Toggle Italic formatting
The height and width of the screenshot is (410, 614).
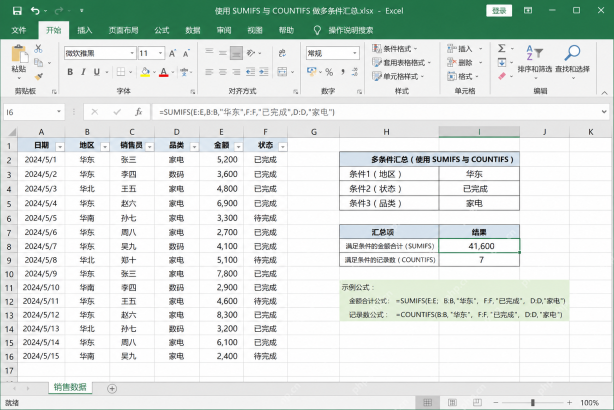coord(83,72)
